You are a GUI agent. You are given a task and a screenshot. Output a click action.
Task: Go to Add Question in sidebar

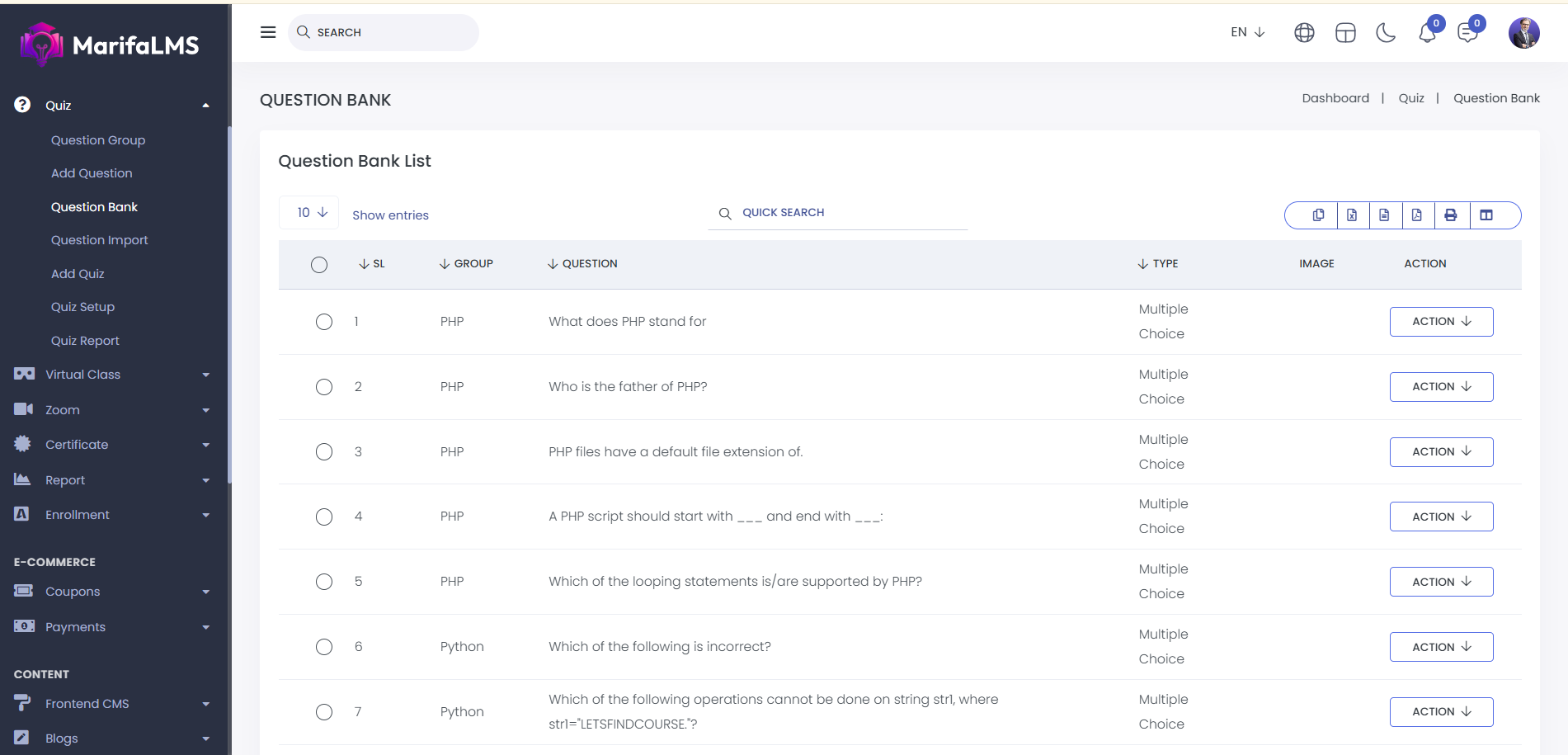pyautogui.click(x=92, y=173)
